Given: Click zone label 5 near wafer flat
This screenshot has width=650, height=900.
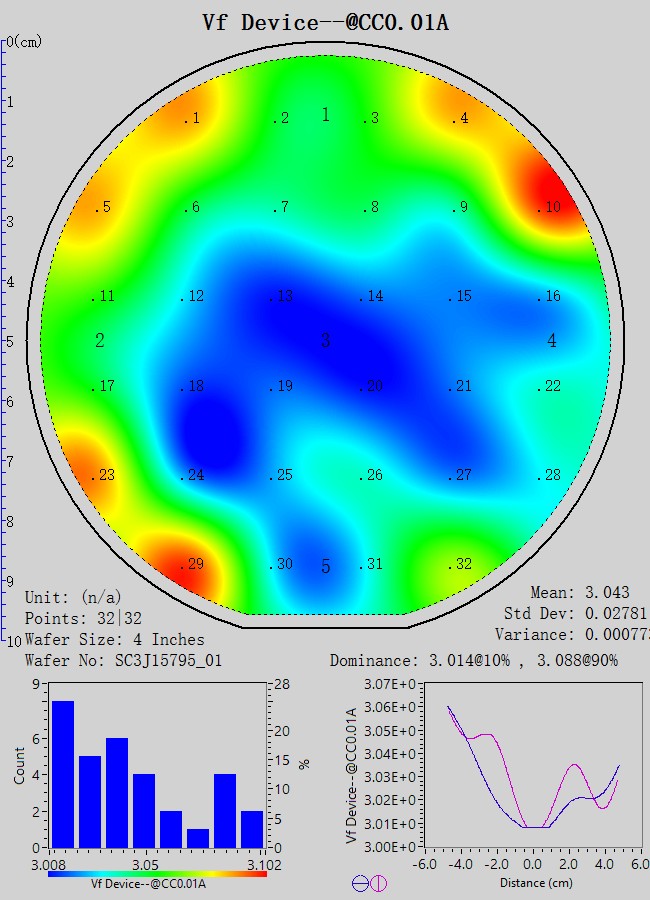Looking at the screenshot, I should click(x=325, y=567).
